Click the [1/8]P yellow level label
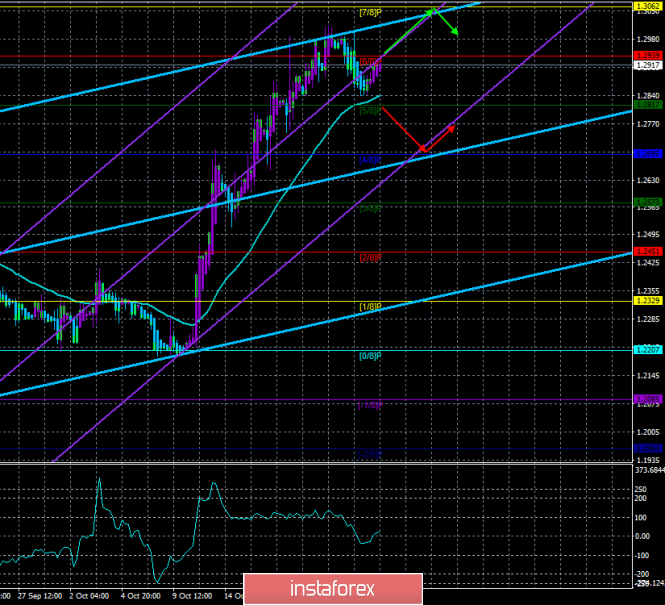The width and height of the screenshot is (665, 605). pyautogui.click(x=370, y=307)
